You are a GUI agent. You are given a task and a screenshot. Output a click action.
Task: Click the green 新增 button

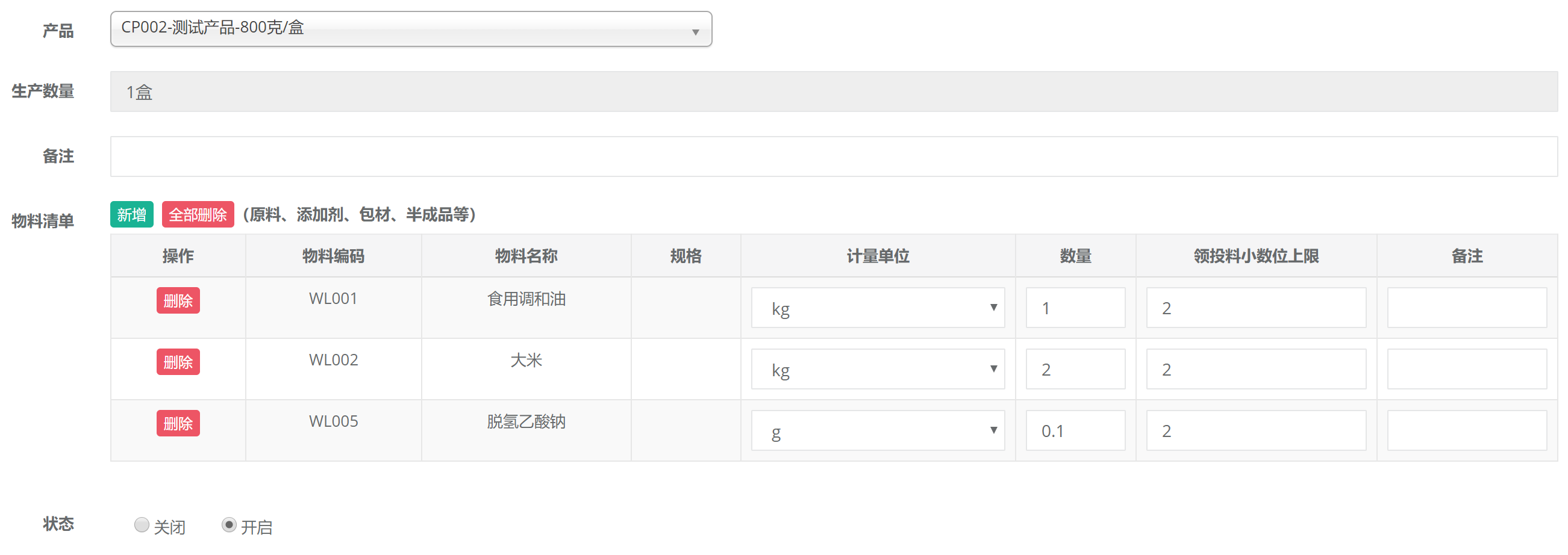131,215
